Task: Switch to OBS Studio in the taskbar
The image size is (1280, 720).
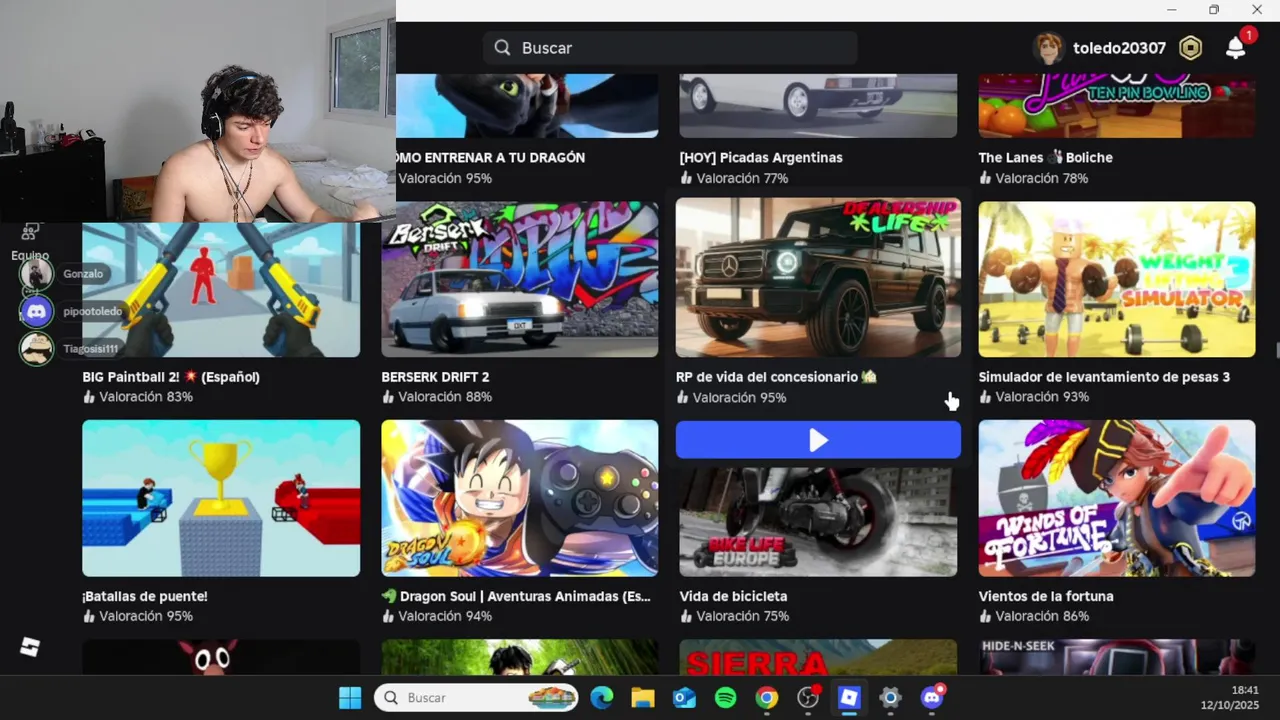Action: click(808, 697)
